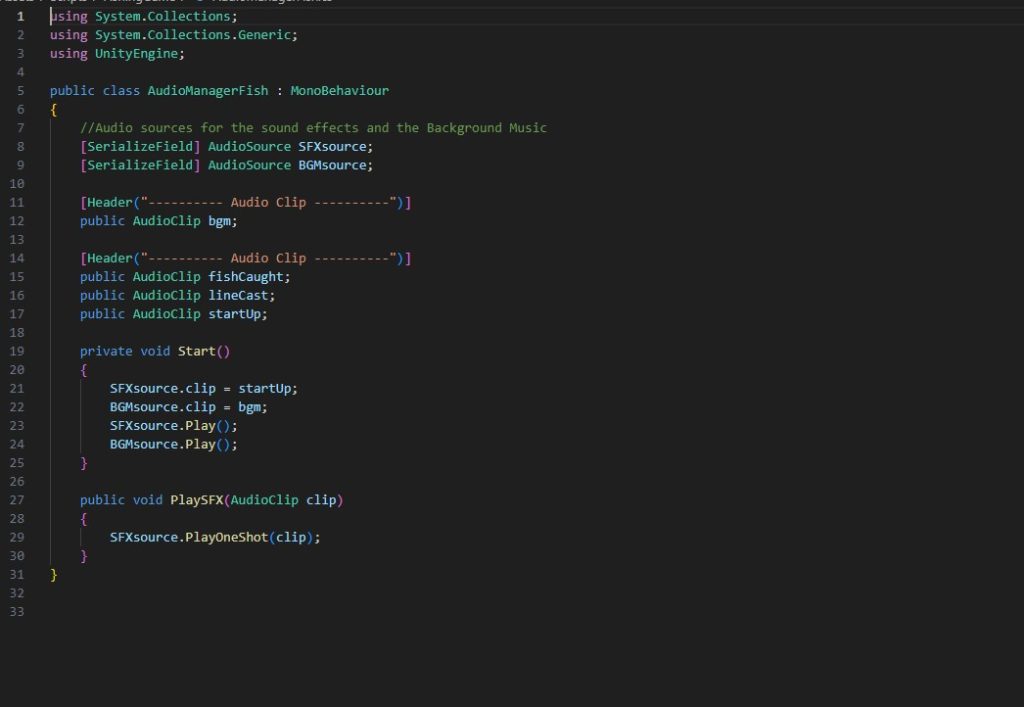1024x707 pixels.
Task: Click the first Header attribute on line 11
Action: pos(106,203)
